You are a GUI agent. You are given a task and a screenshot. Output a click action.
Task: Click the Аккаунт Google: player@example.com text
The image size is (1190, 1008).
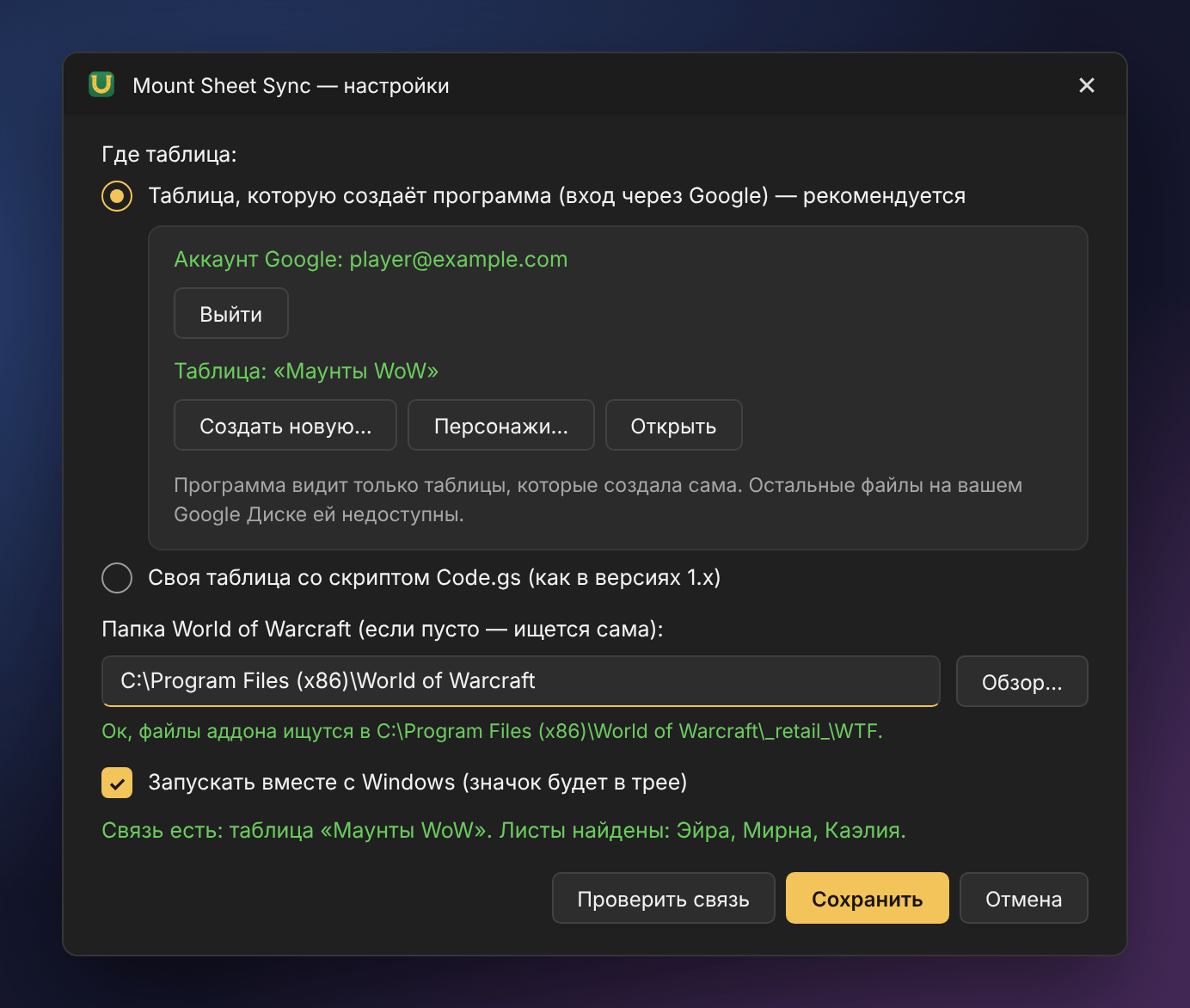tap(371, 259)
